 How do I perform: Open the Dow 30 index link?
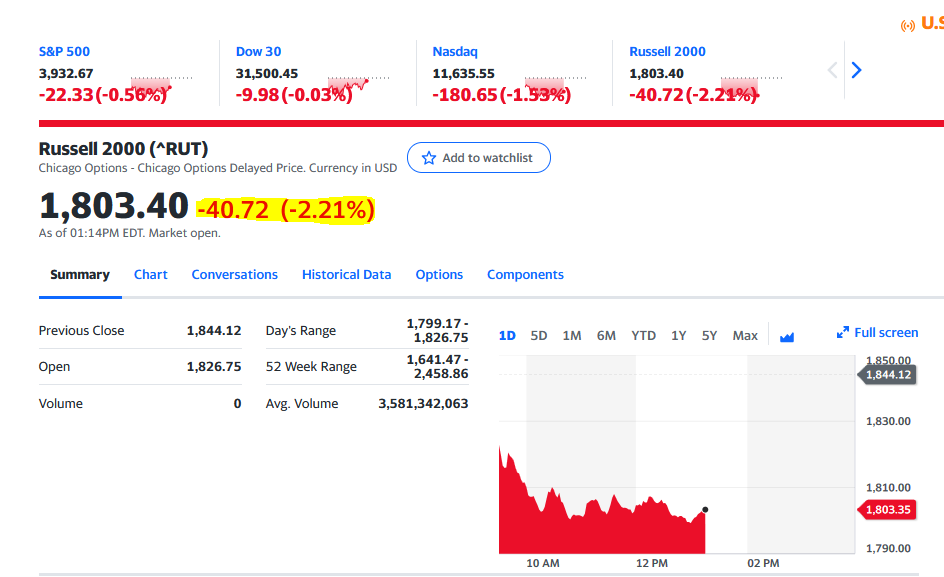(258, 52)
